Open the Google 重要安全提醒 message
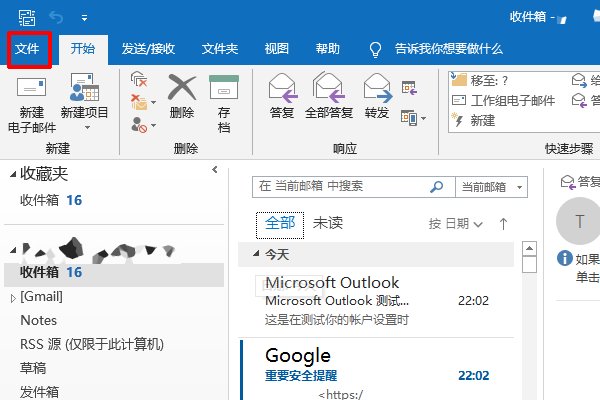600x400 pixels. click(376, 370)
